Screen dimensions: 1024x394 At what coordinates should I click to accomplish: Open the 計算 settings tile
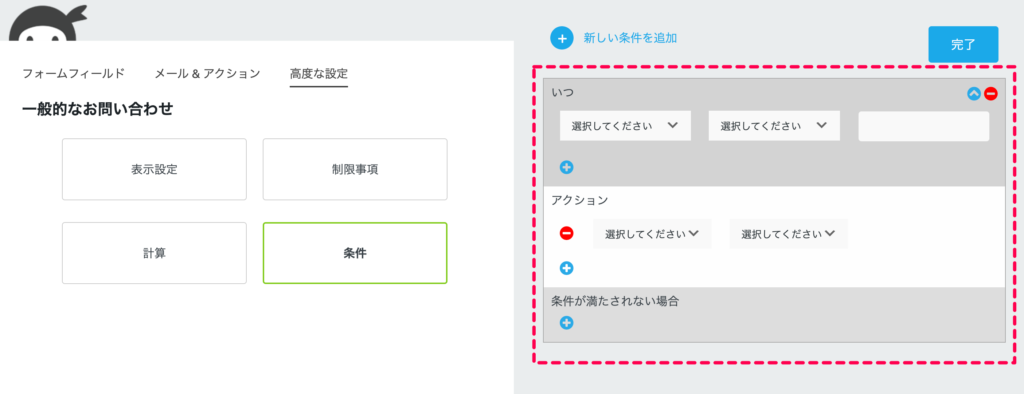coord(154,253)
